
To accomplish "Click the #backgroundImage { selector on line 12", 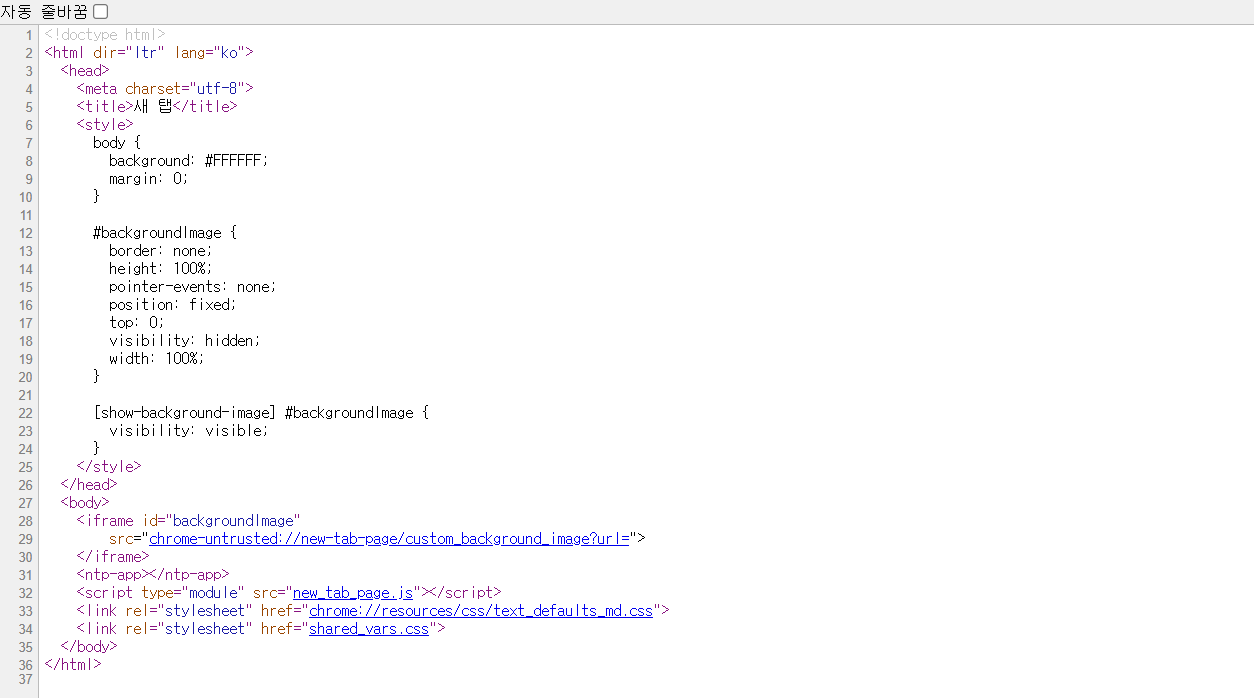I will point(165,232).
